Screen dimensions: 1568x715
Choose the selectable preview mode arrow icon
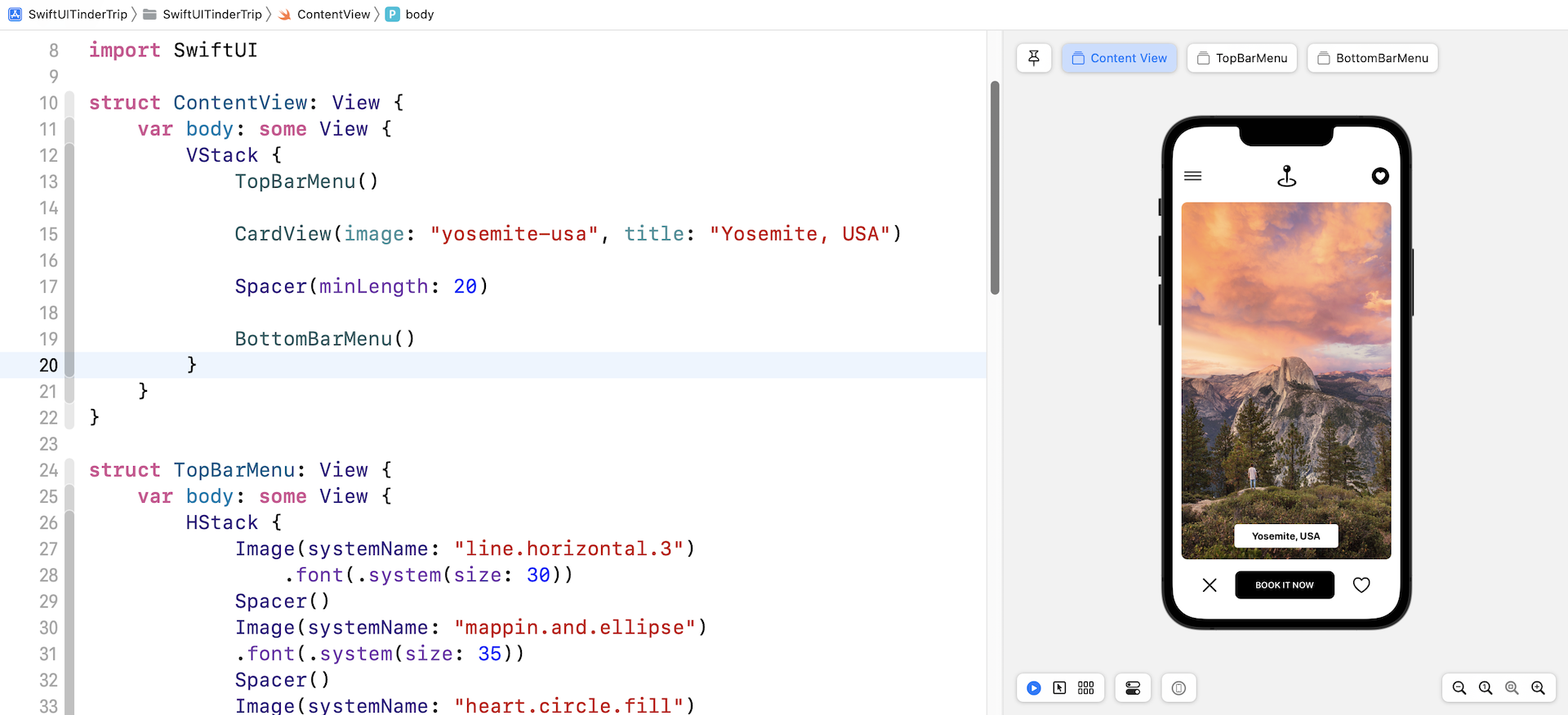tap(1059, 688)
